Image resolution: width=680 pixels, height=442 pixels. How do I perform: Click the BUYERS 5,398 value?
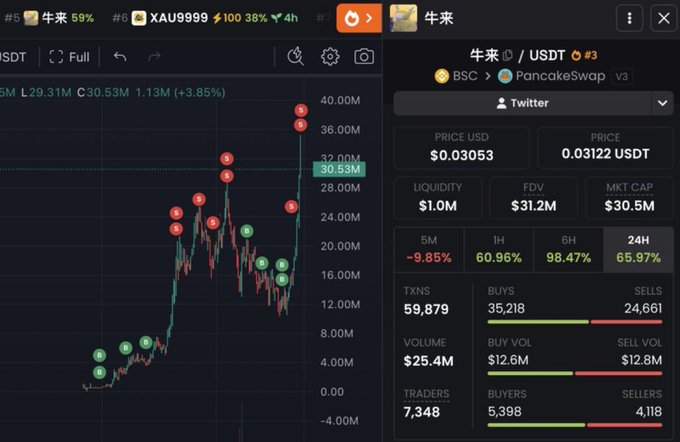point(504,411)
